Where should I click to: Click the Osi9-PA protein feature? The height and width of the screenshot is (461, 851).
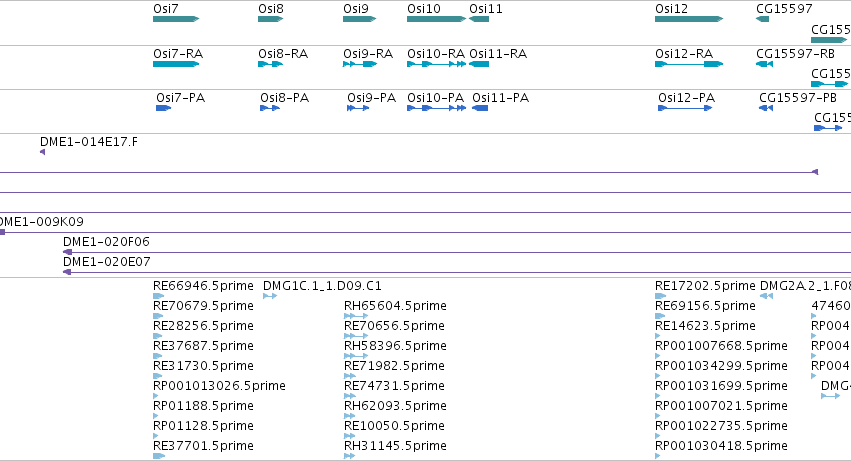358,108
